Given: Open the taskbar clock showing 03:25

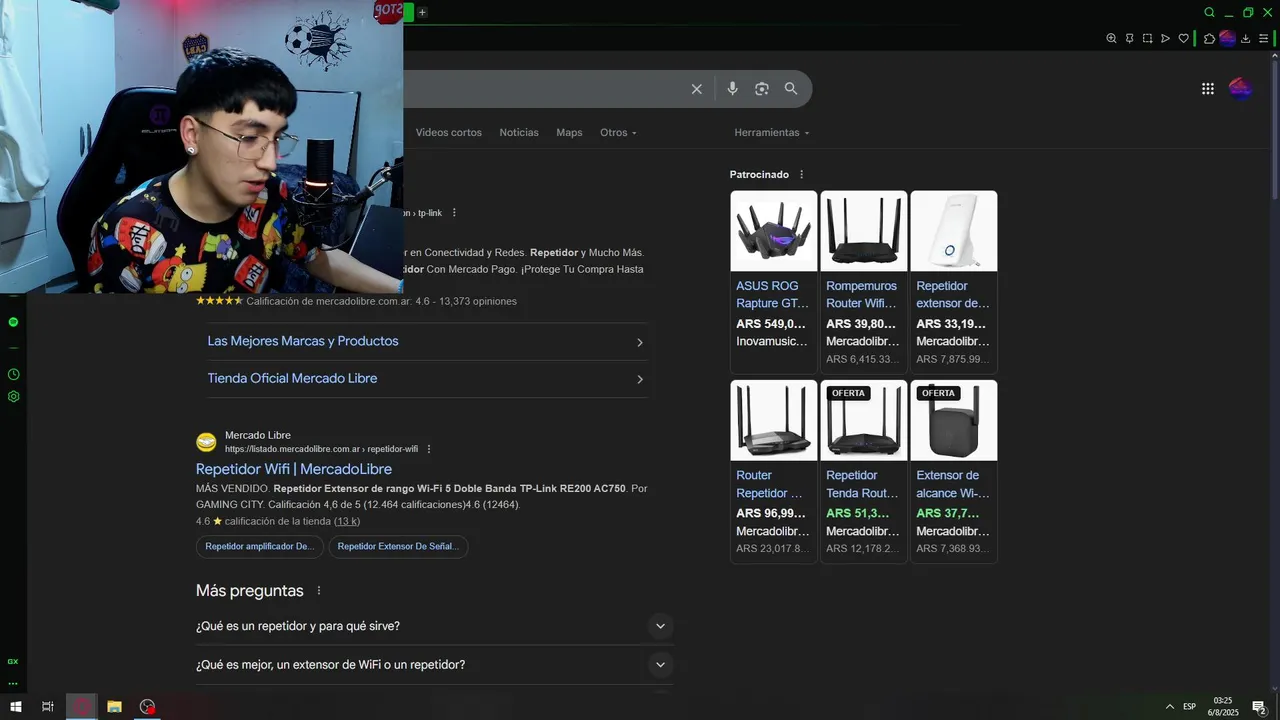Looking at the screenshot, I should click(1224, 707).
